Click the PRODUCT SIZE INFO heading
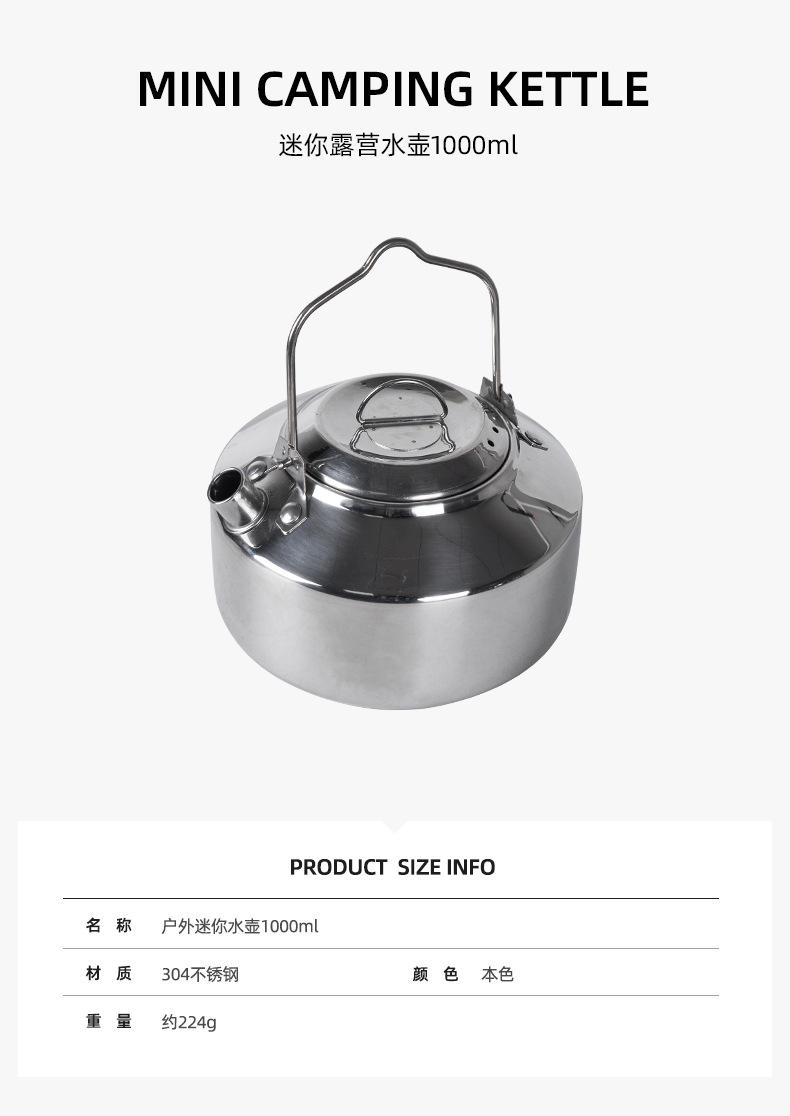Viewport: 790px width, 1116px height. coord(392,867)
